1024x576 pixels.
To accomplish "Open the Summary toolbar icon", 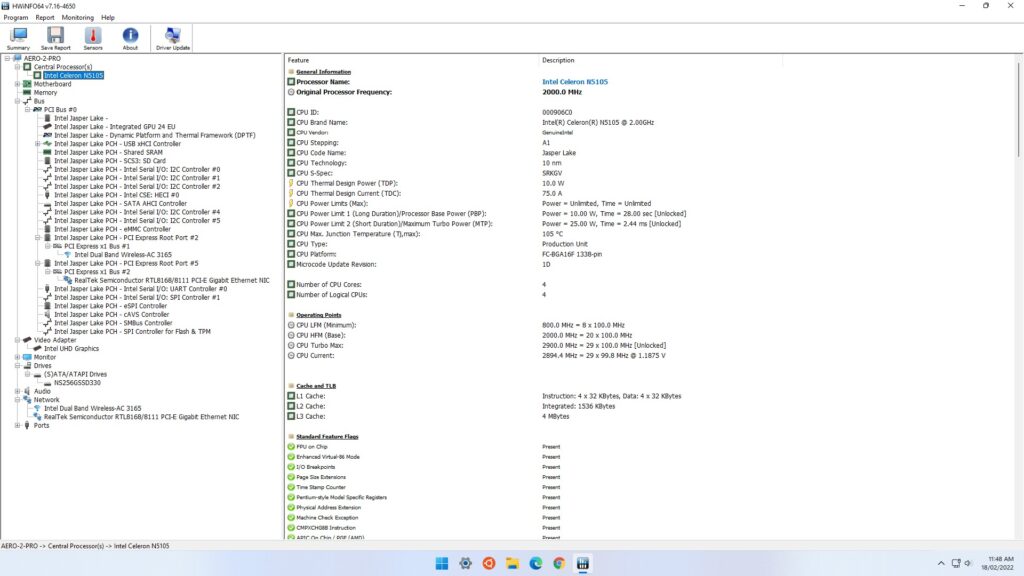I will [18, 37].
